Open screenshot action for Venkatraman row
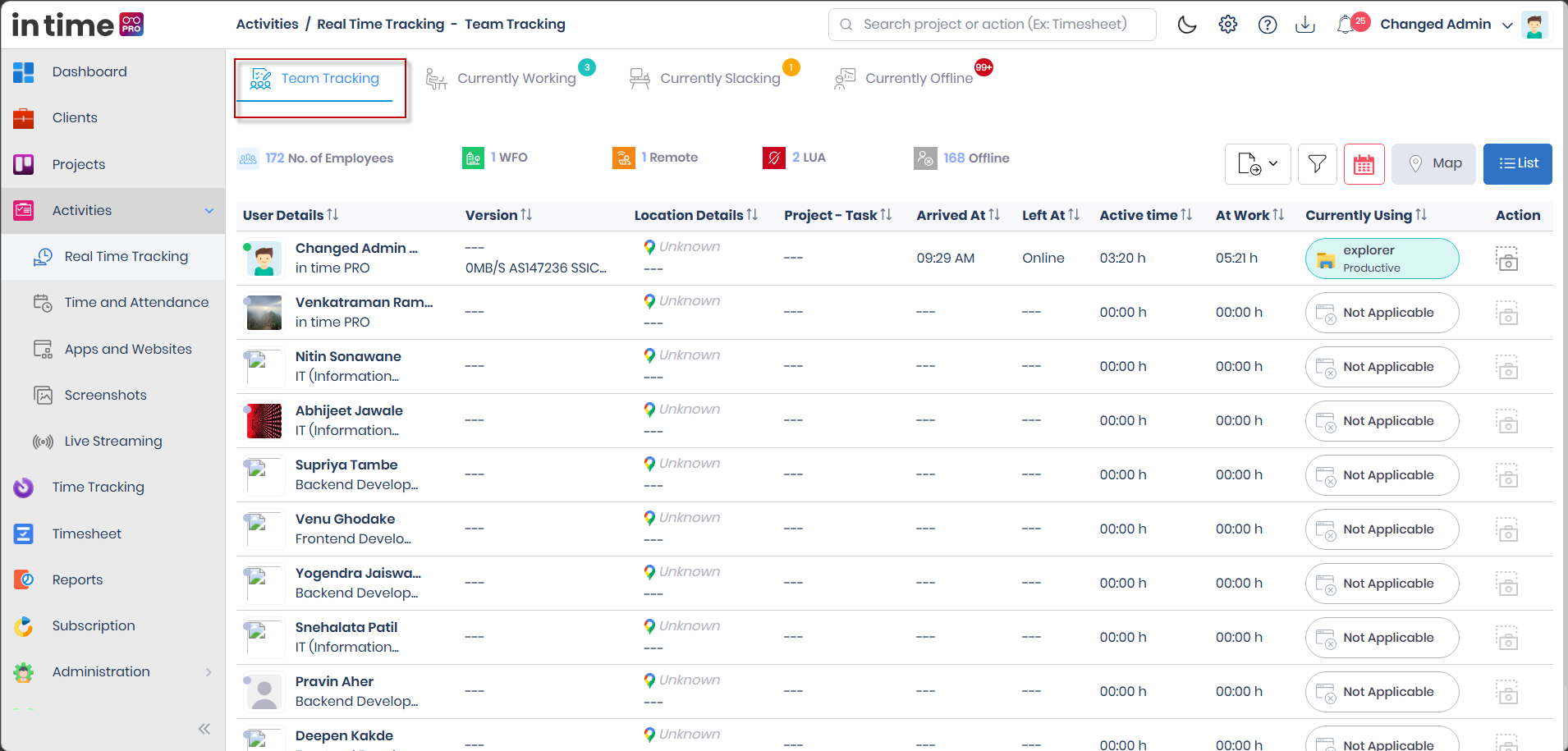The height and width of the screenshot is (751, 1568). point(1507,313)
